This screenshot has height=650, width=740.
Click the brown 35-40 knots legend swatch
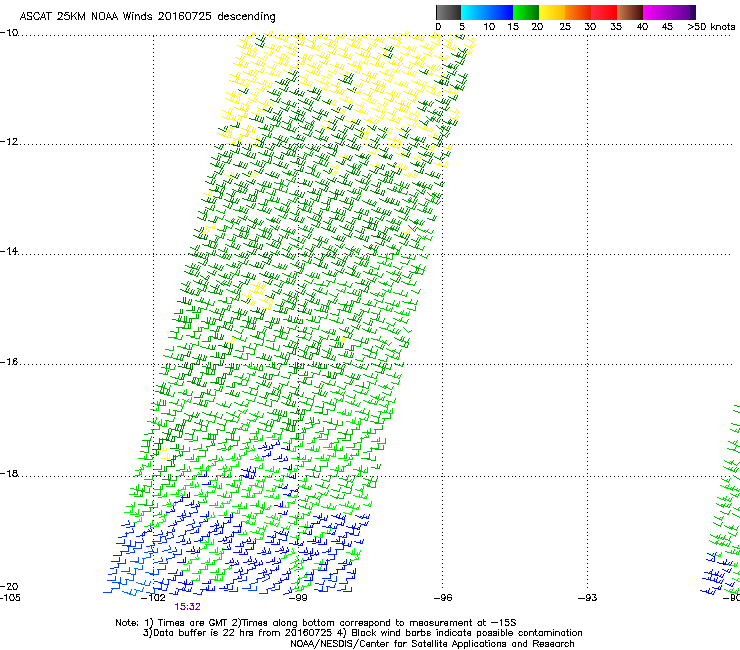(630, 12)
